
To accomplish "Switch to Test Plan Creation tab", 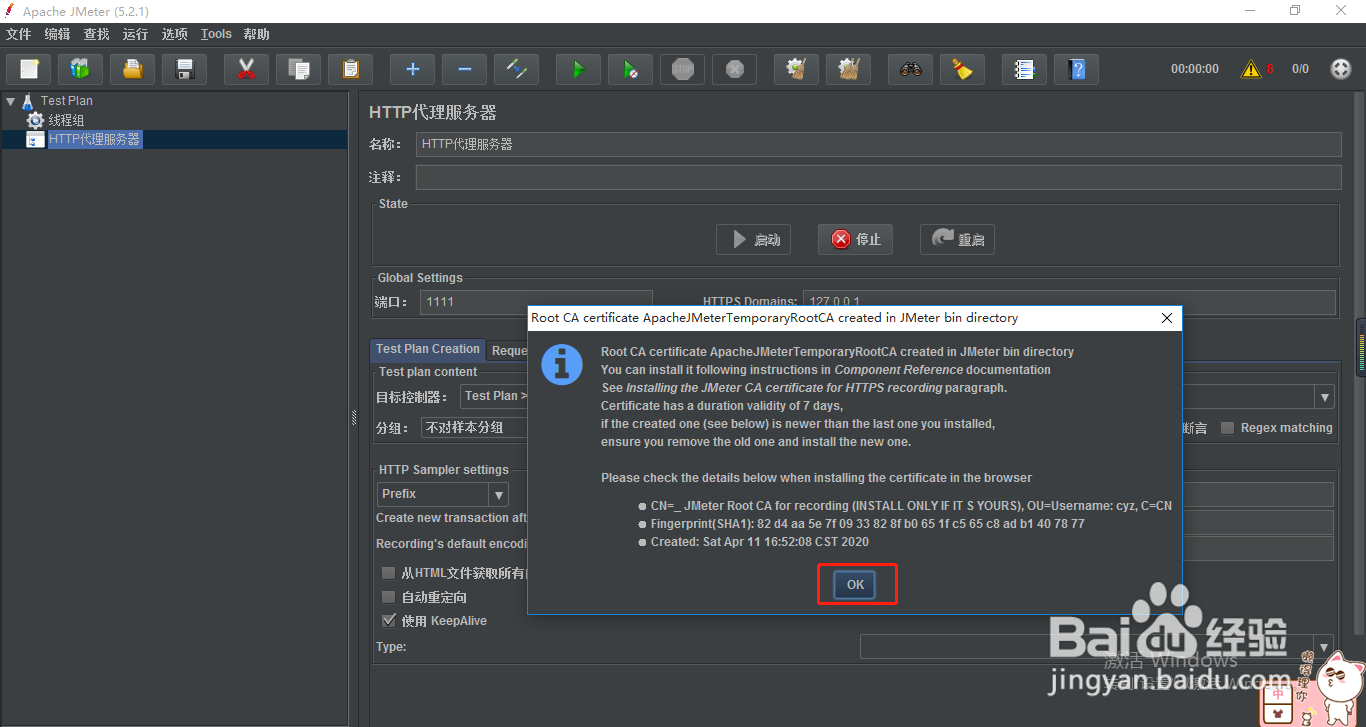I will click(x=428, y=349).
